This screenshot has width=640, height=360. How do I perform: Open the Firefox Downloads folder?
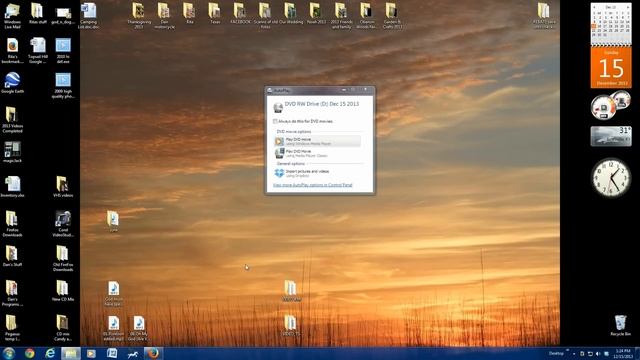[12, 224]
